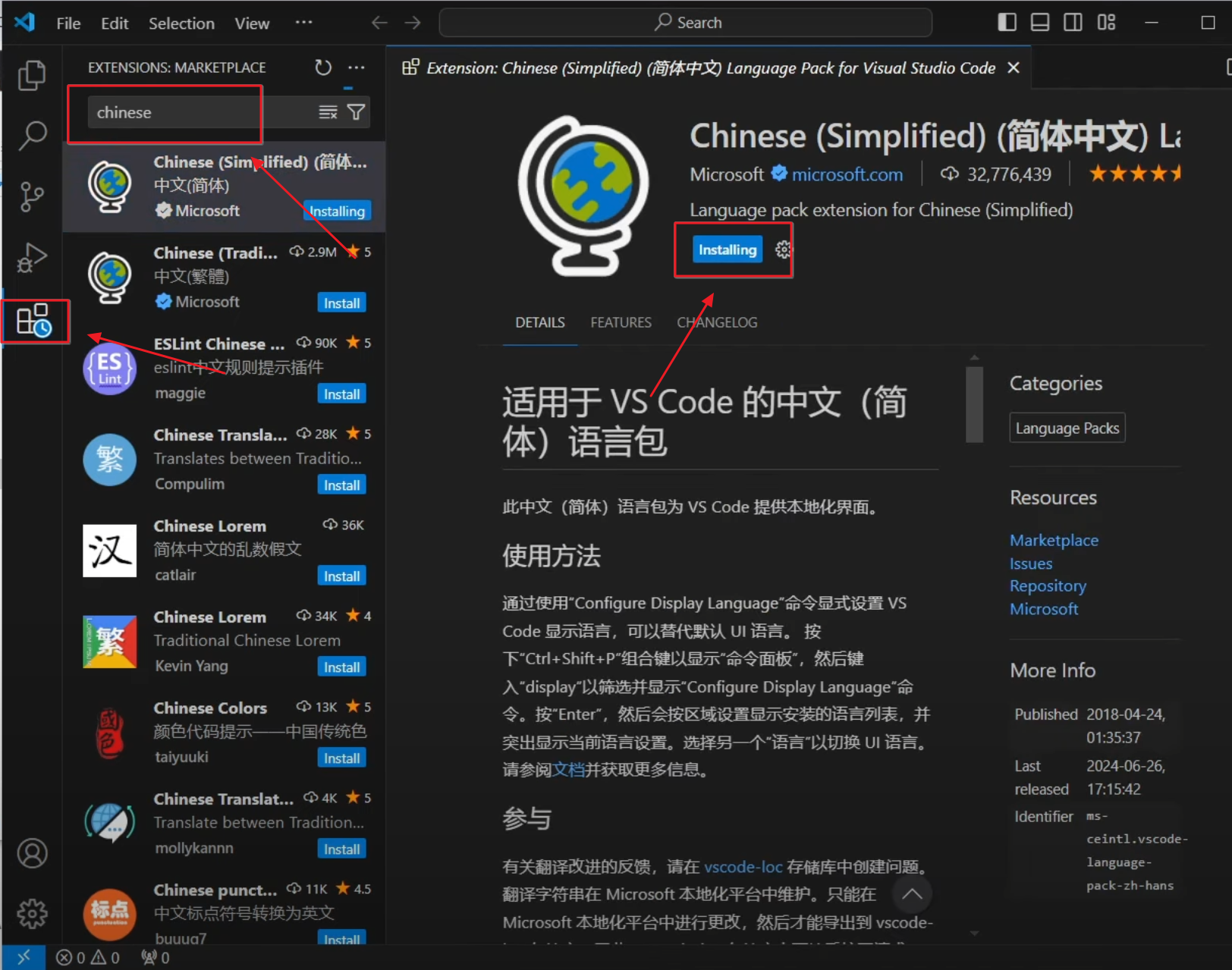1232x970 pixels.
Task: Open the Selection menu
Action: pyautogui.click(x=181, y=24)
